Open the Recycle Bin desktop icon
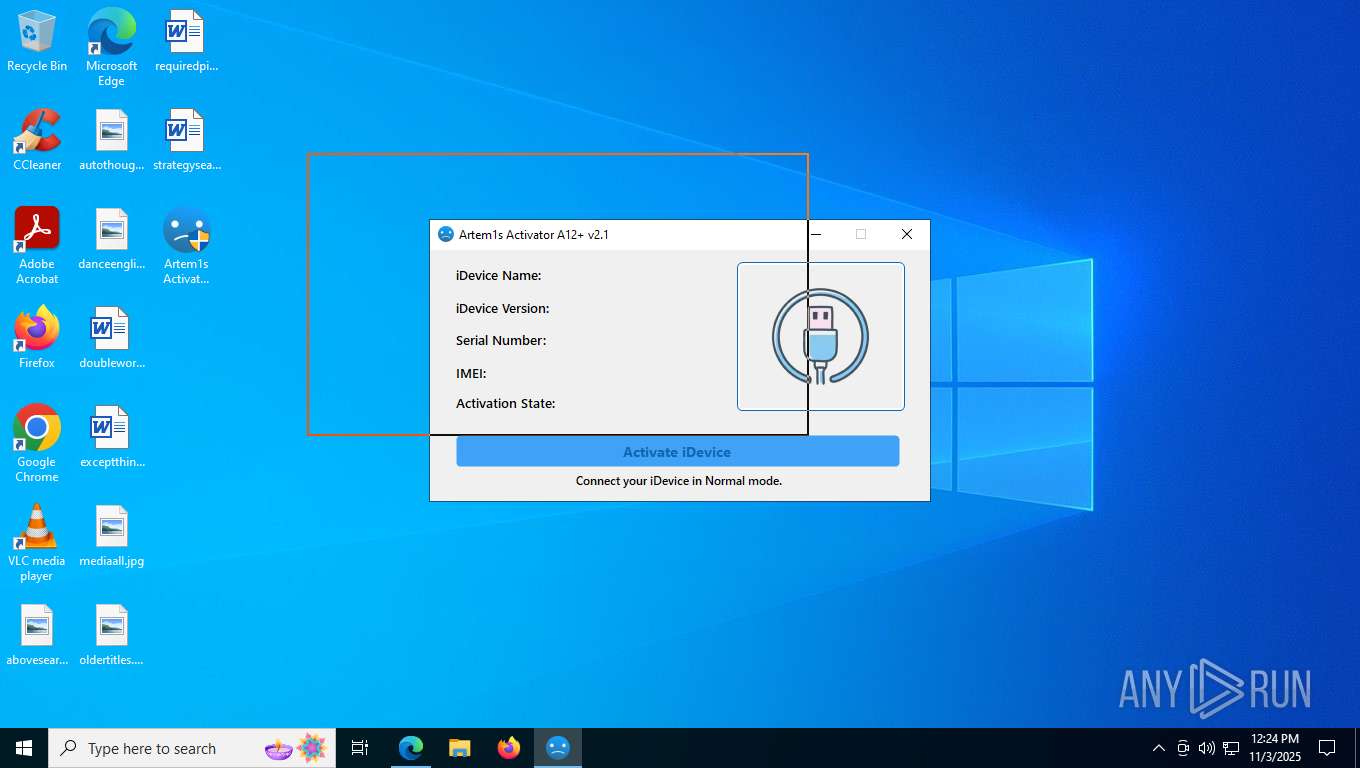 coord(37,41)
